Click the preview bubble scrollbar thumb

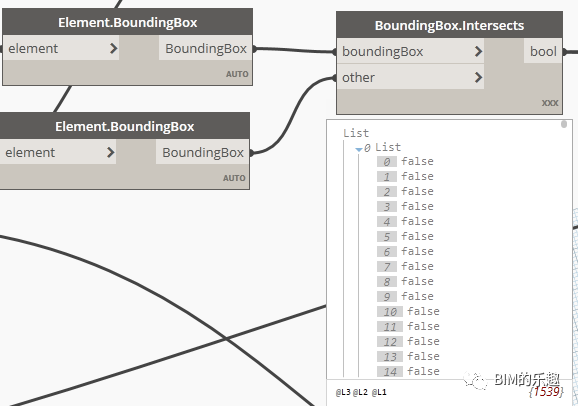(x=564, y=124)
